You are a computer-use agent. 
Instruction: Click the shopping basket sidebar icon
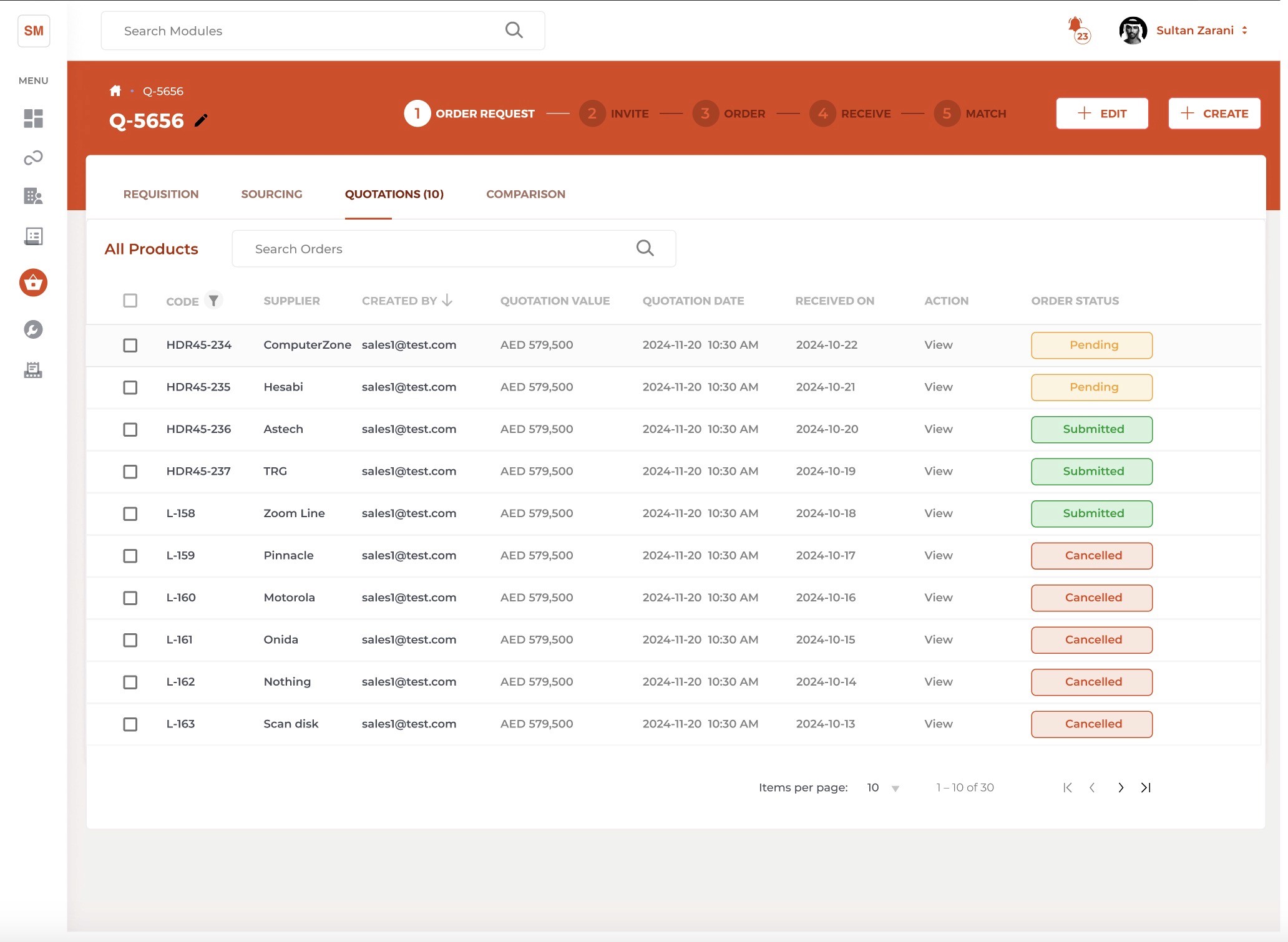pyautogui.click(x=33, y=283)
